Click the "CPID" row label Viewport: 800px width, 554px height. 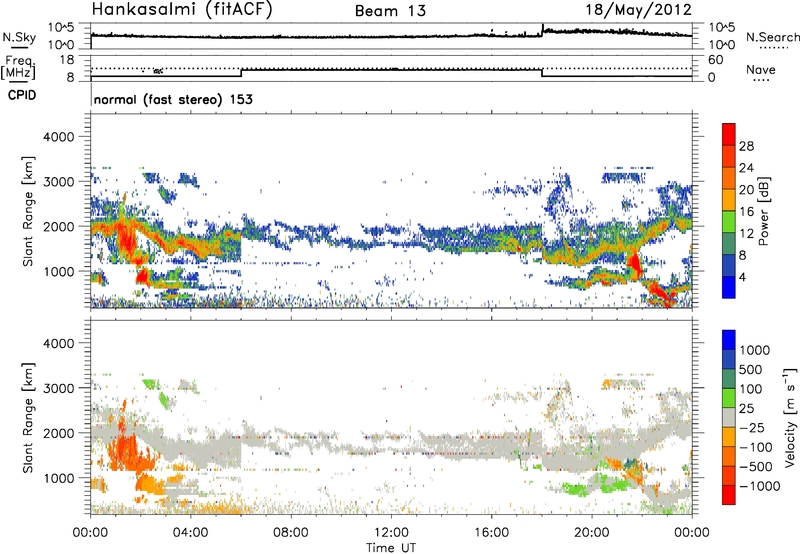click(x=22, y=95)
